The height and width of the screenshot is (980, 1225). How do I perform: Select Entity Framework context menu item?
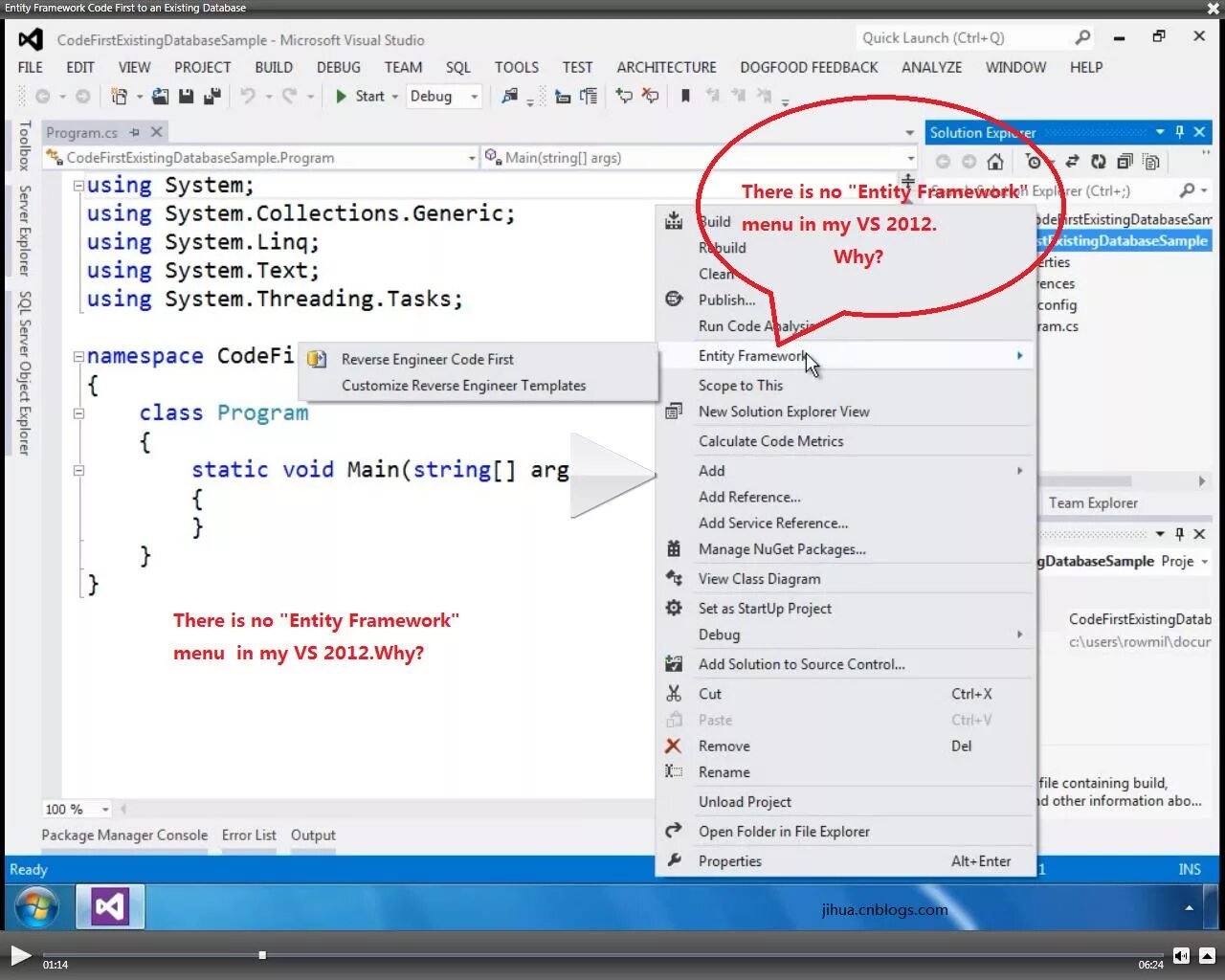pos(846,356)
